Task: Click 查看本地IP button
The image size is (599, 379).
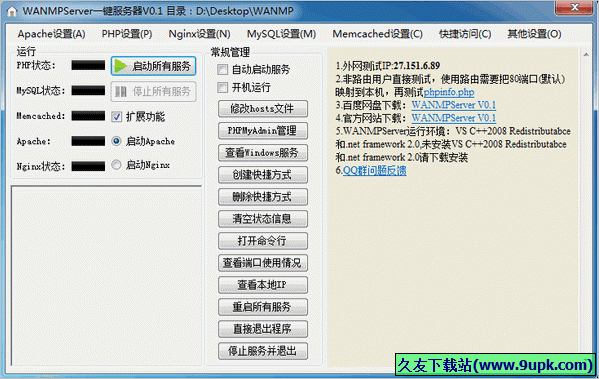Action: (x=263, y=285)
